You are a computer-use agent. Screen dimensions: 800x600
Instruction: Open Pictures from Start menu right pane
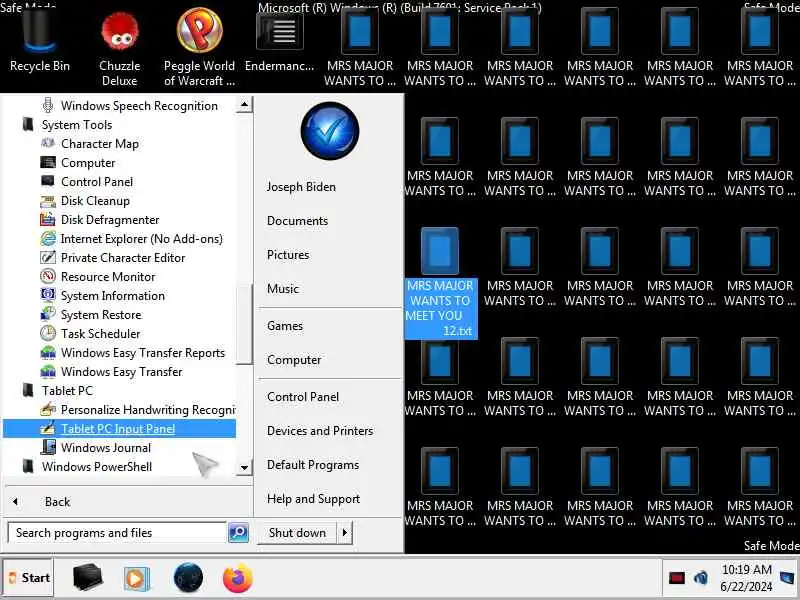[288, 255]
